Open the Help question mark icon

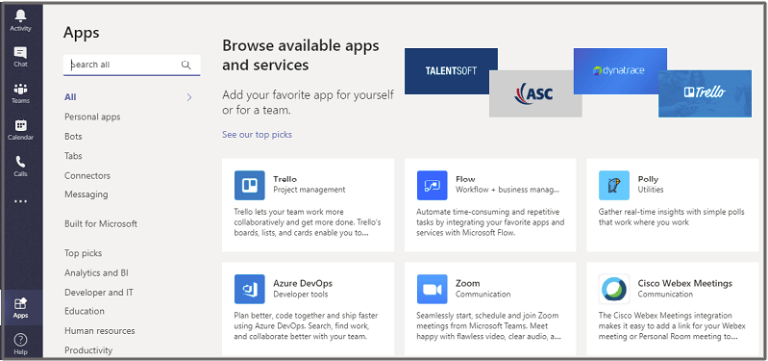coord(21,340)
